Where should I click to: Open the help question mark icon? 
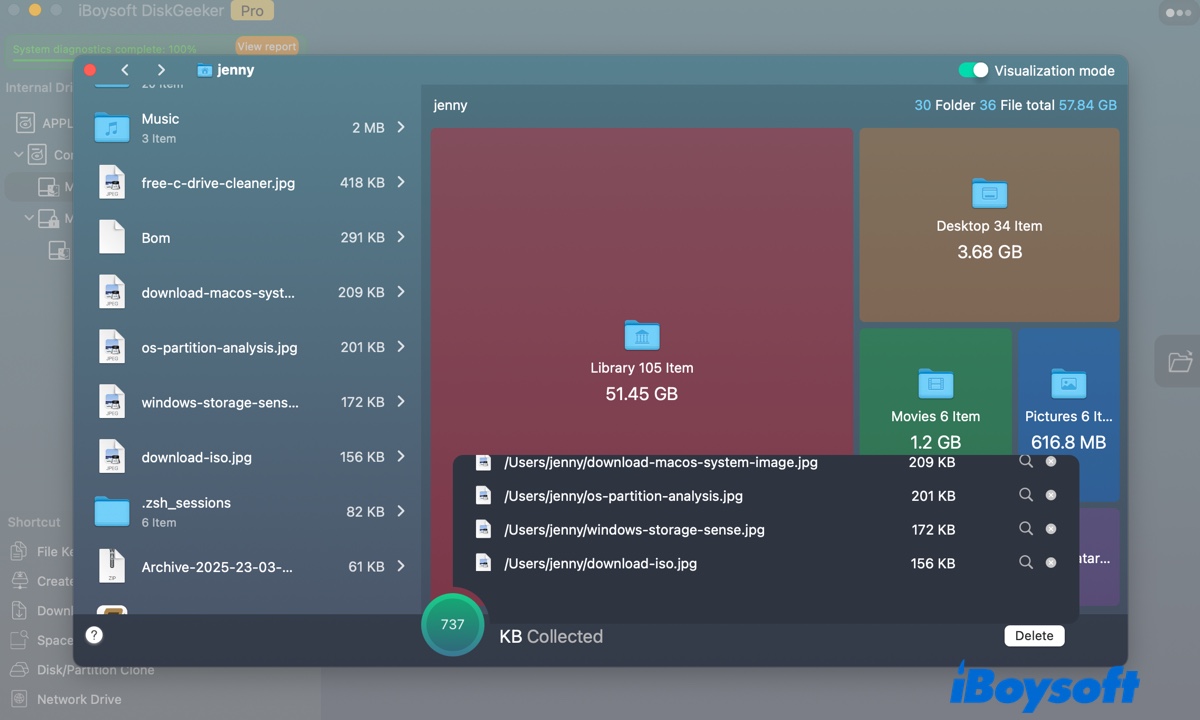(x=94, y=635)
